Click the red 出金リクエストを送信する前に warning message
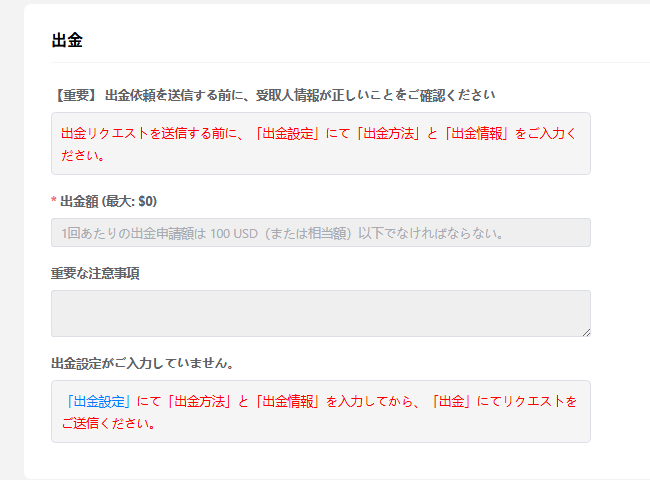Image resolution: width=650 pixels, height=480 pixels. pos(318,144)
